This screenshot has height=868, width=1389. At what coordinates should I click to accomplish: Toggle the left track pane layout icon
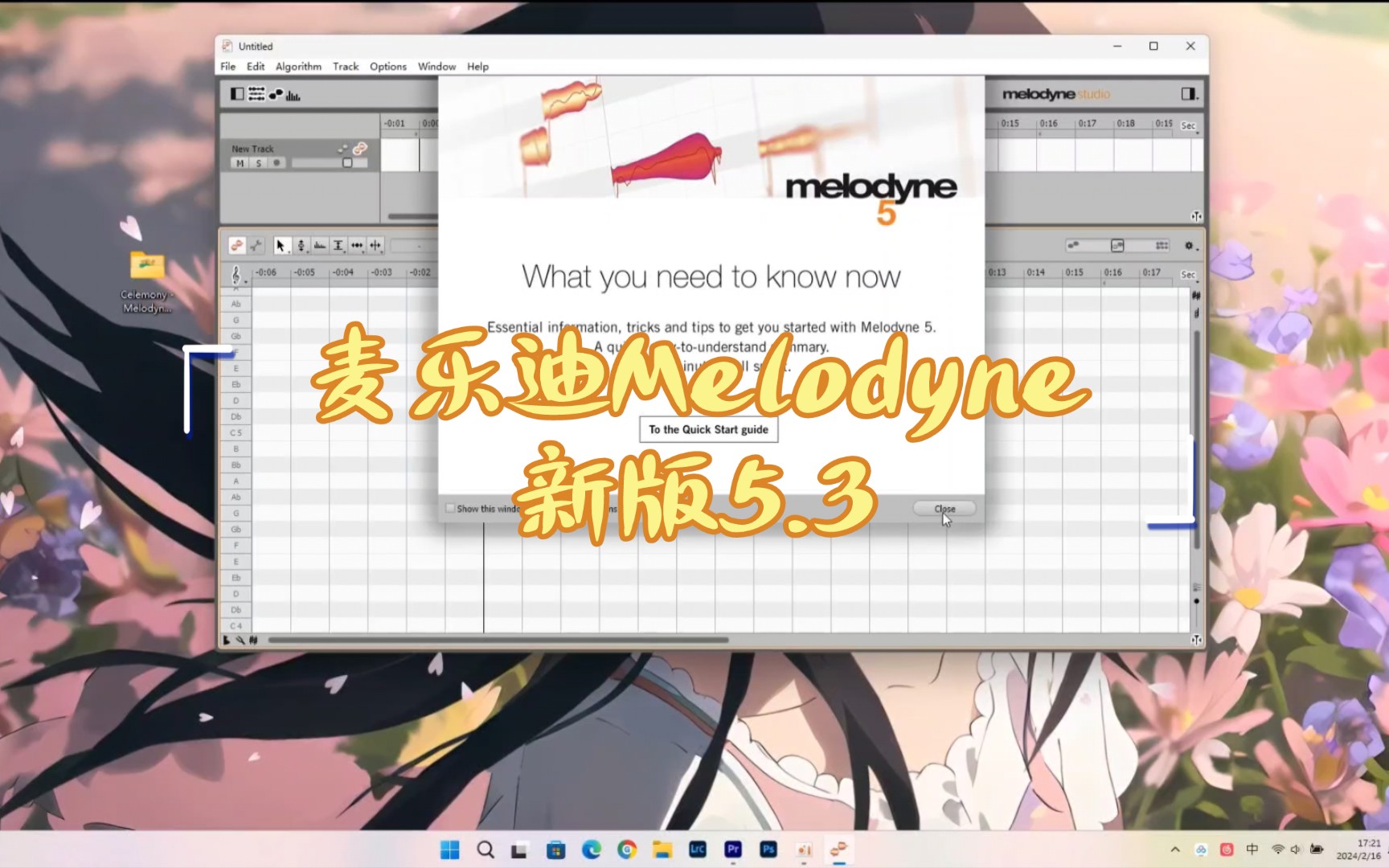click(237, 94)
